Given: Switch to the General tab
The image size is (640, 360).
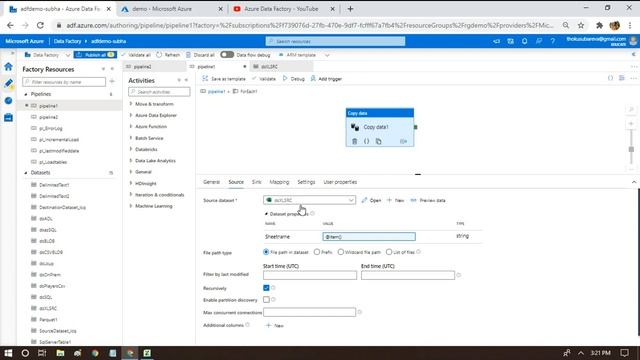Looking at the screenshot, I should [x=211, y=182].
